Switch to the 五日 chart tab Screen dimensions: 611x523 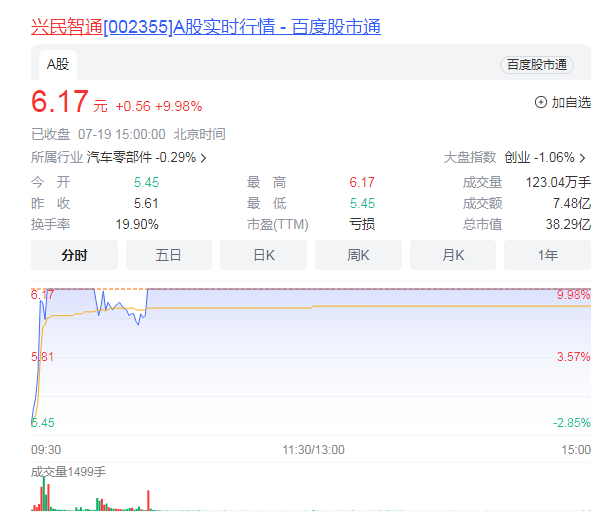tap(169, 255)
